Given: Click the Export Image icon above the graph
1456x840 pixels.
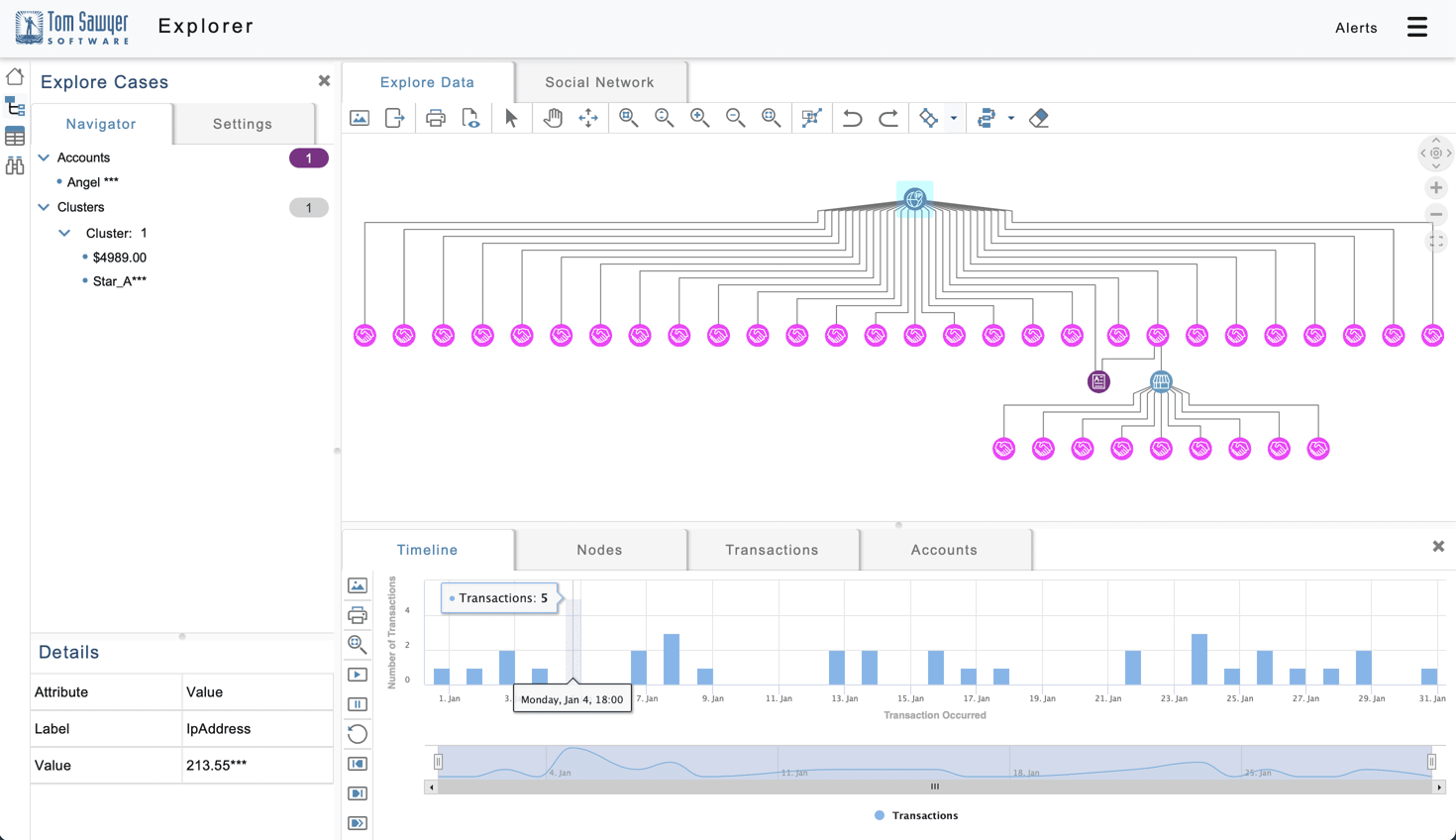Looking at the screenshot, I should (x=358, y=118).
